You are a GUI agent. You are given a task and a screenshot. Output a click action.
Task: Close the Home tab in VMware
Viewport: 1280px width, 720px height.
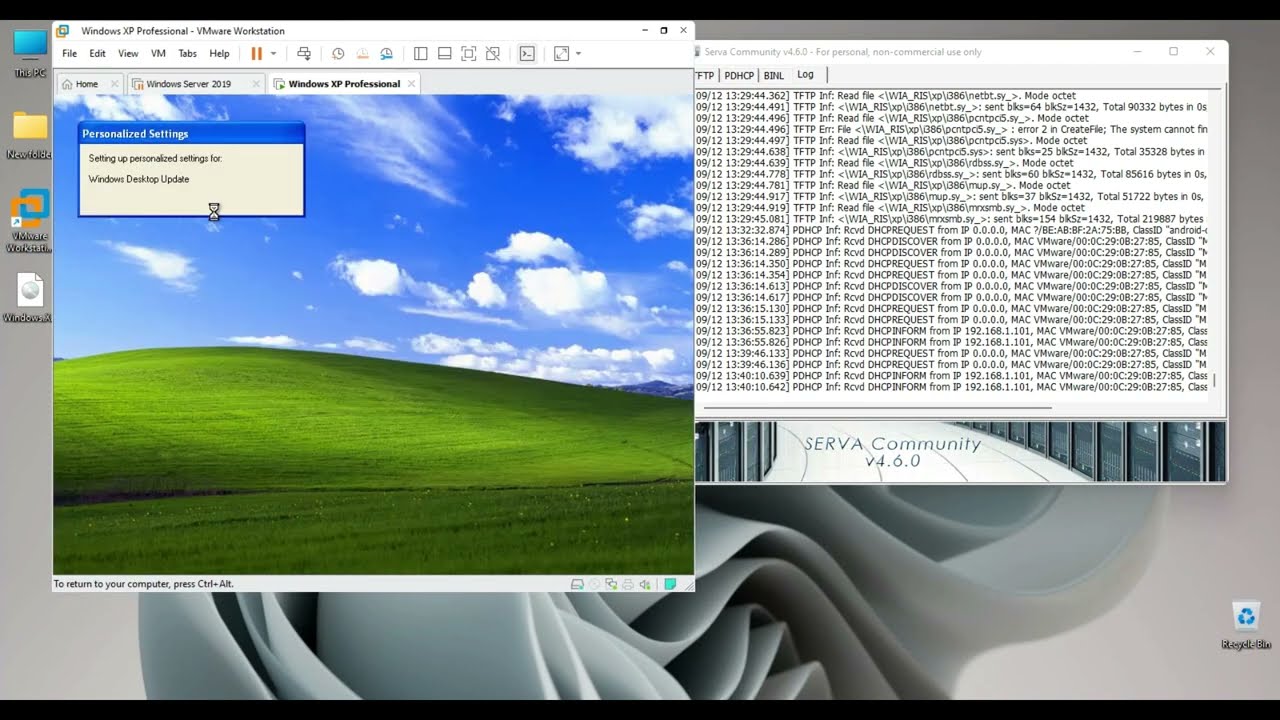pos(114,84)
